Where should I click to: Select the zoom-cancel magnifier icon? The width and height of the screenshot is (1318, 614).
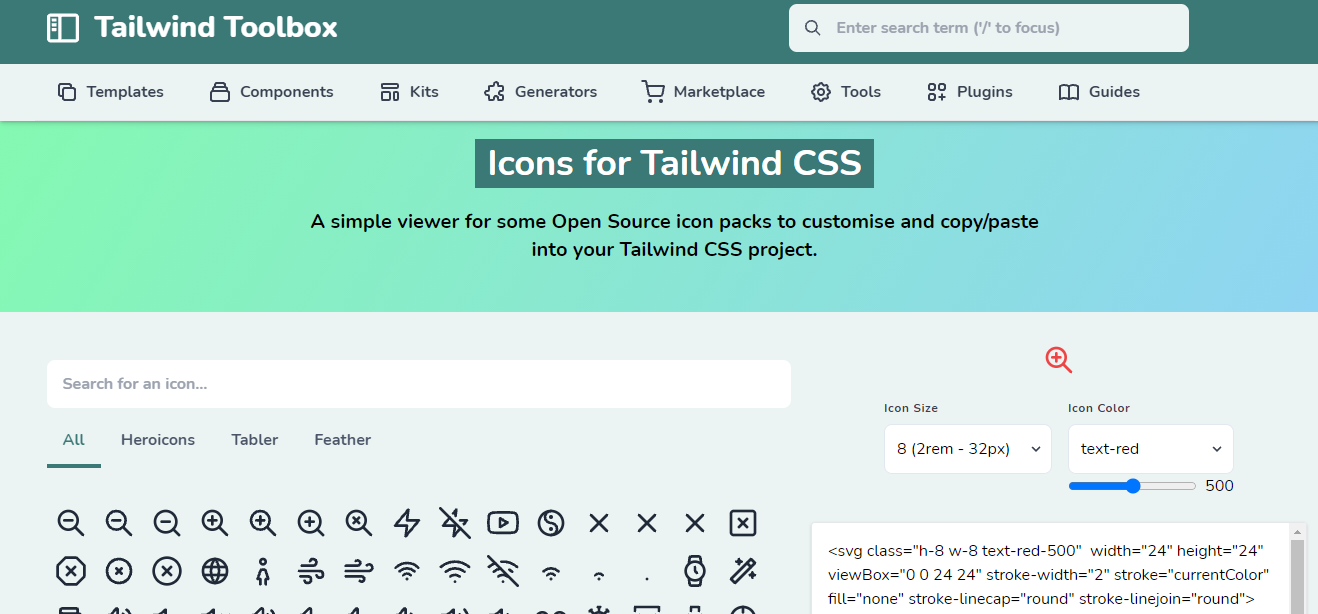pyautogui.click(x=359, y=522)
